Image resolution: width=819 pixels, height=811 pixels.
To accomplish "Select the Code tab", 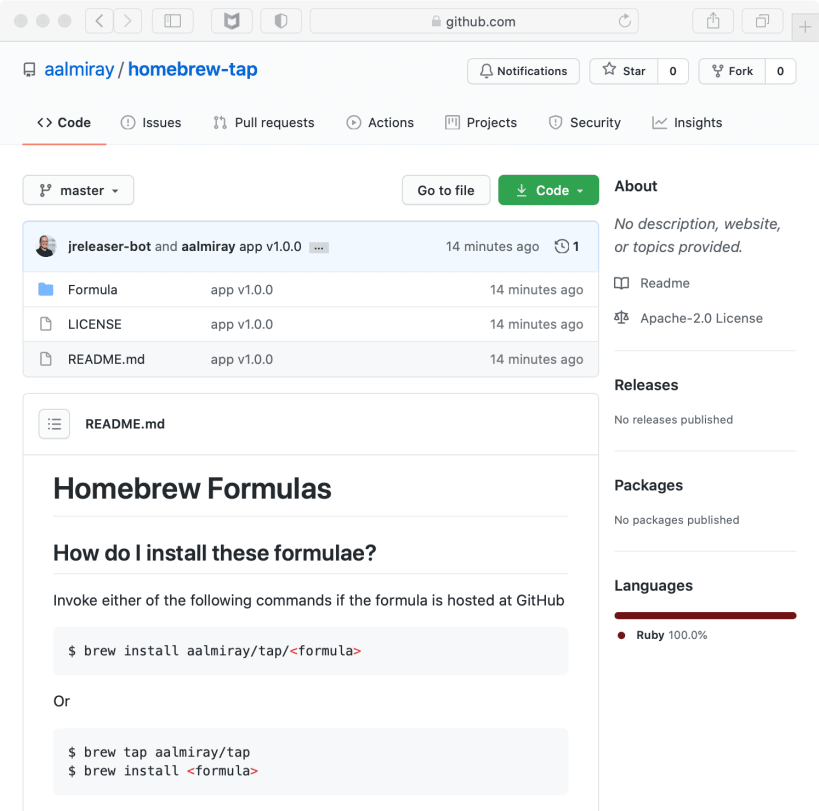I will pos(64,123).
